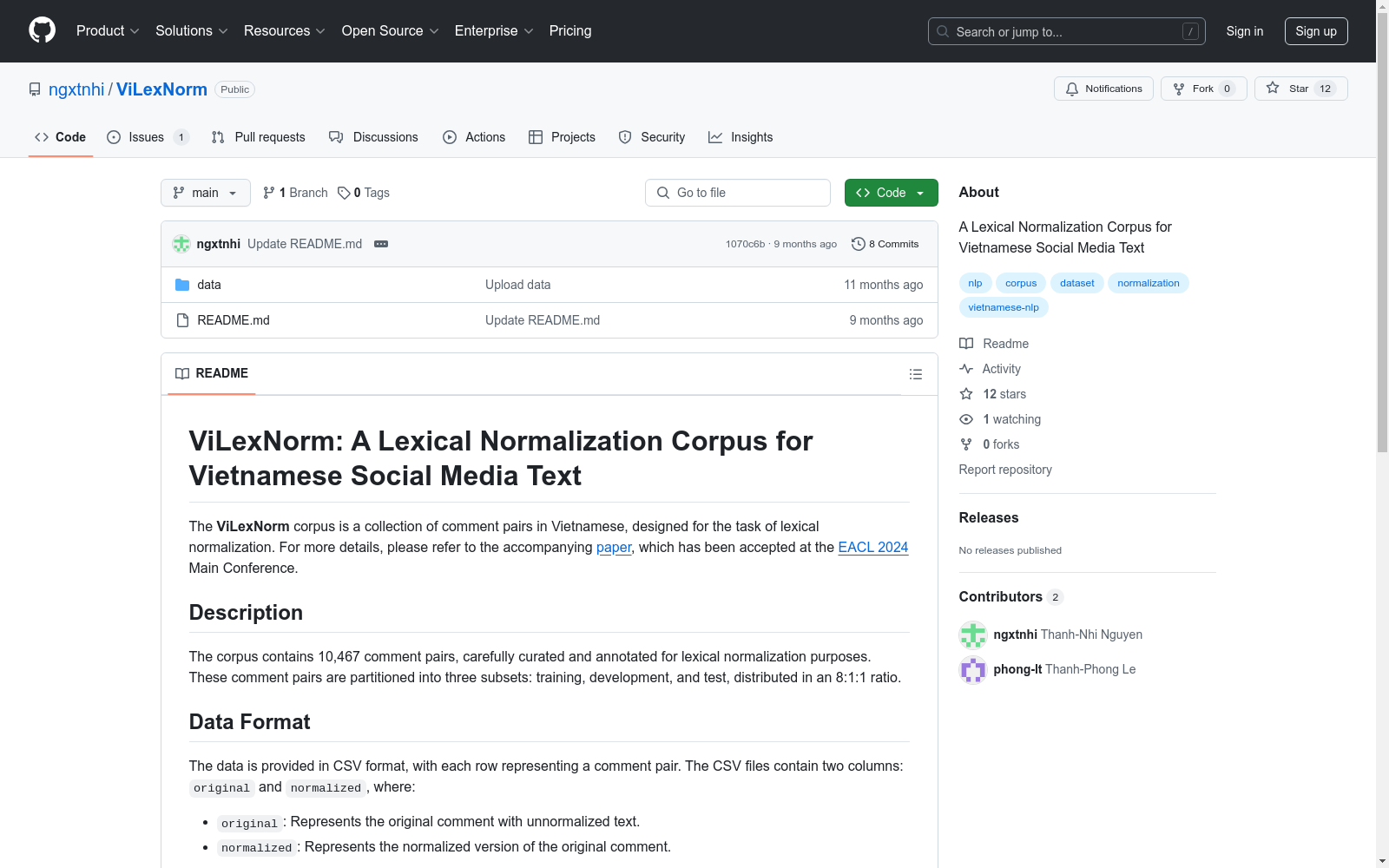This screenshot has width=1389, height=868.
Task: Select the dataset topic tag
Action: click(x=1076, y=283)
